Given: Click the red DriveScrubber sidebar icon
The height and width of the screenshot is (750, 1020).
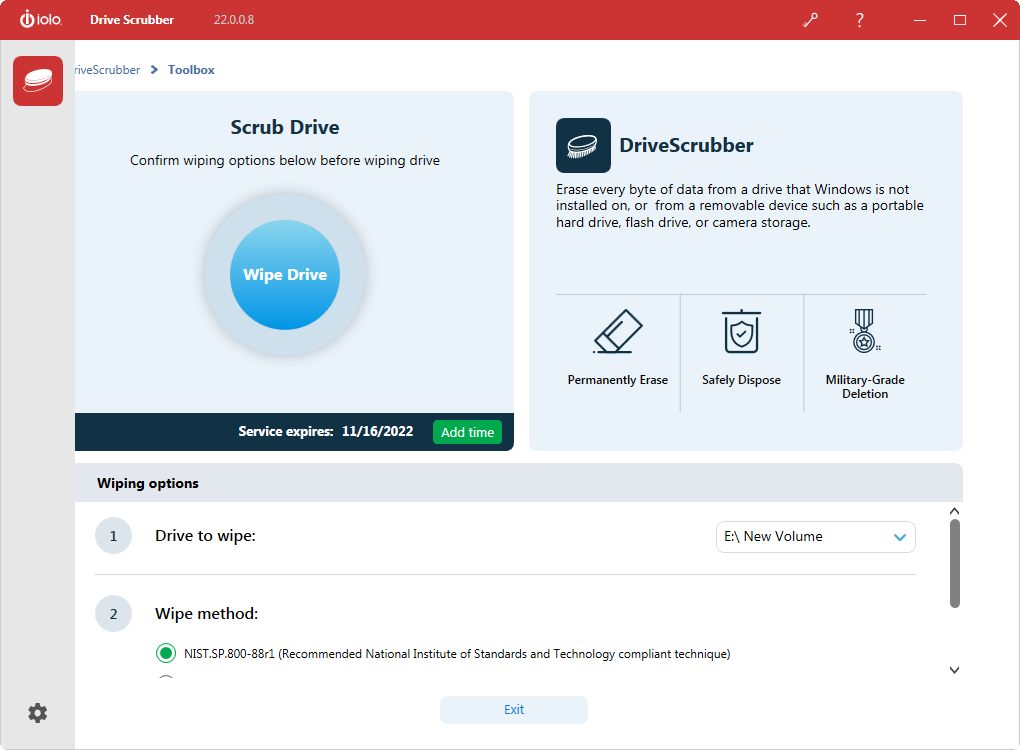Looking at the screenshot, I should [38, 81].
